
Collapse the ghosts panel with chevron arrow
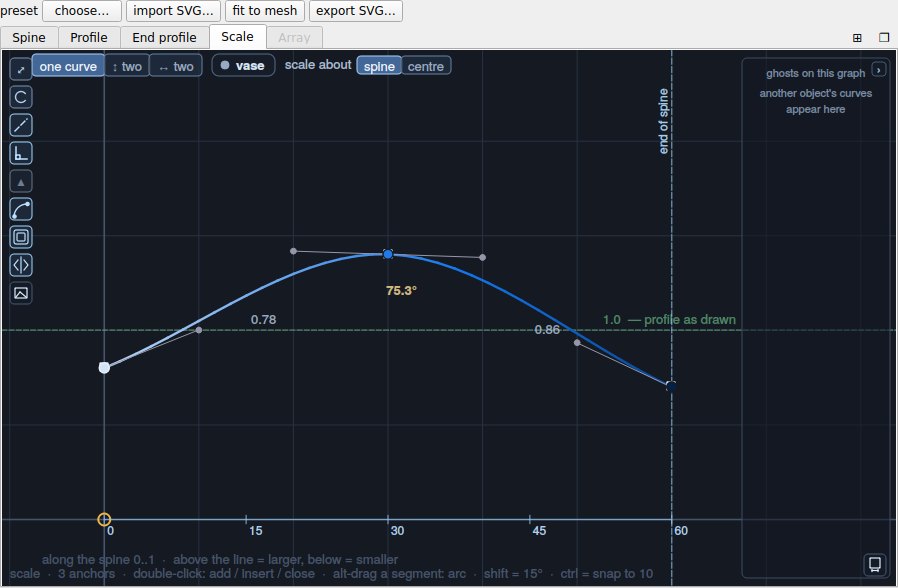[879, 70]
